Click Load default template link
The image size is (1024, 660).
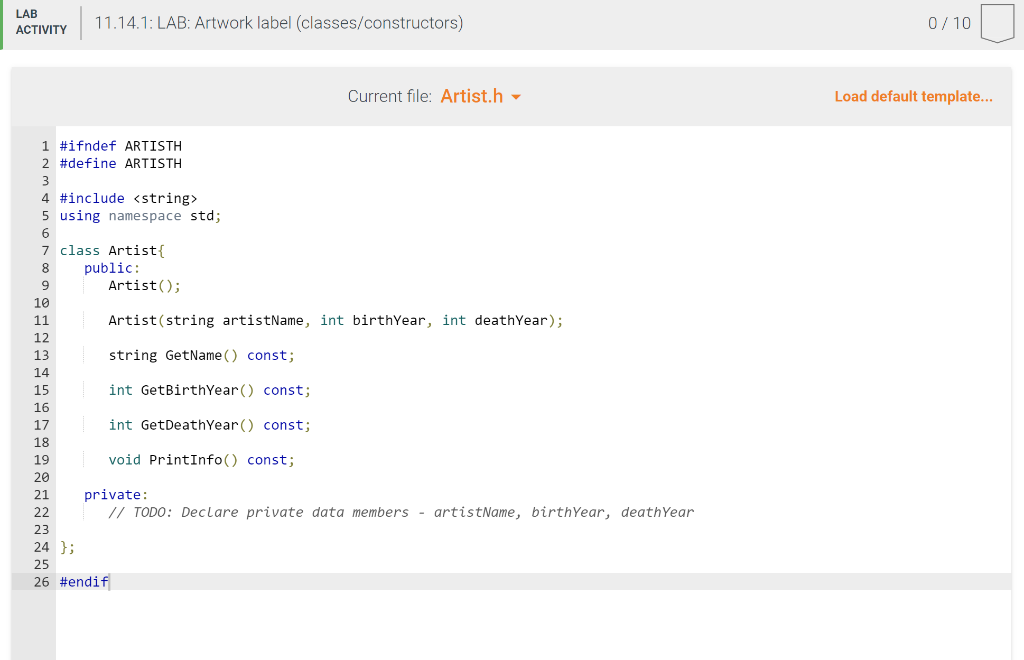[913, 96]
